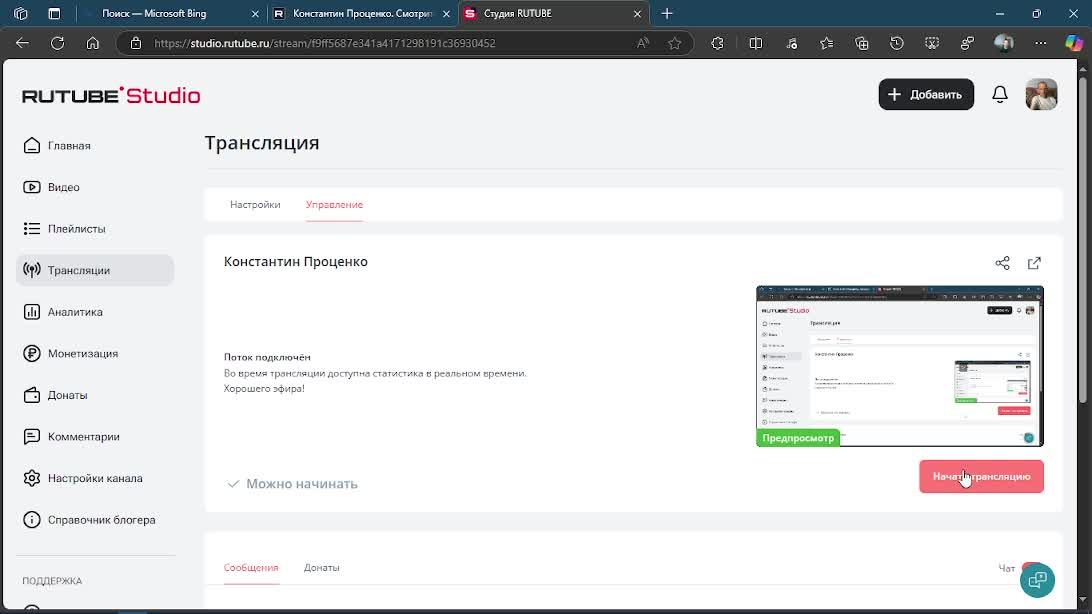
Task: Click the ПОДДЕРЖКА section label
Action: (x=52, y=581)
